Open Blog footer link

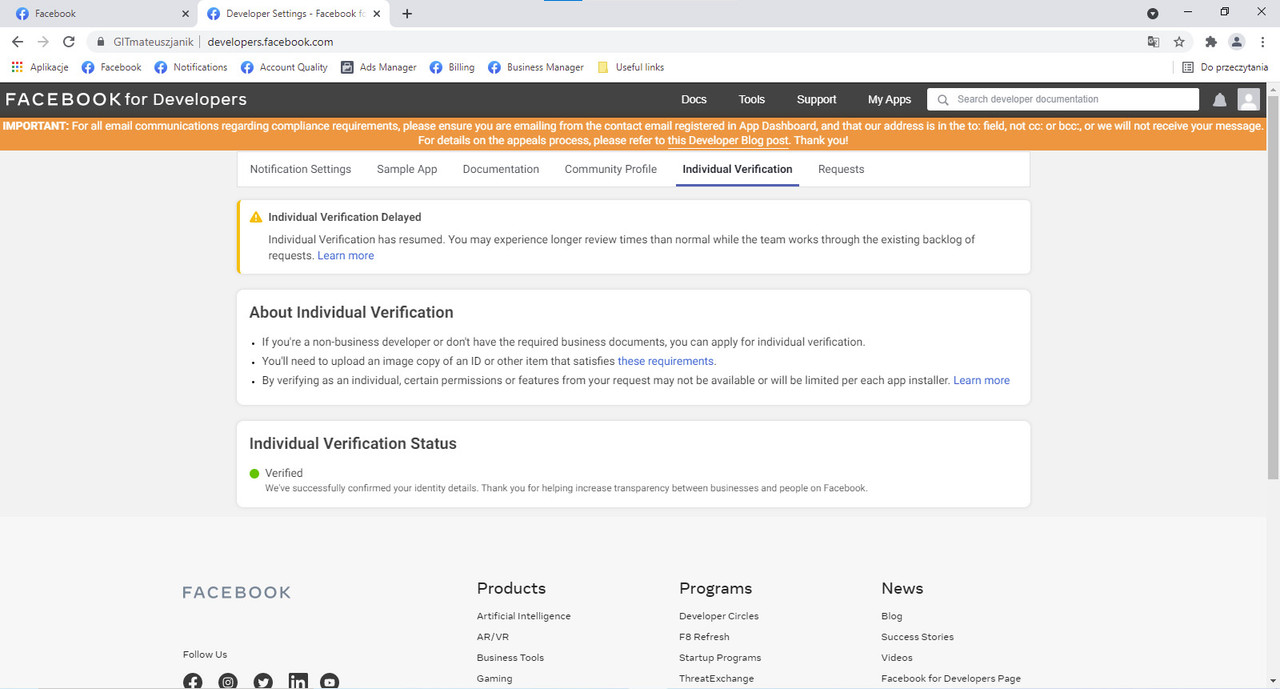(x=892, y=616)
